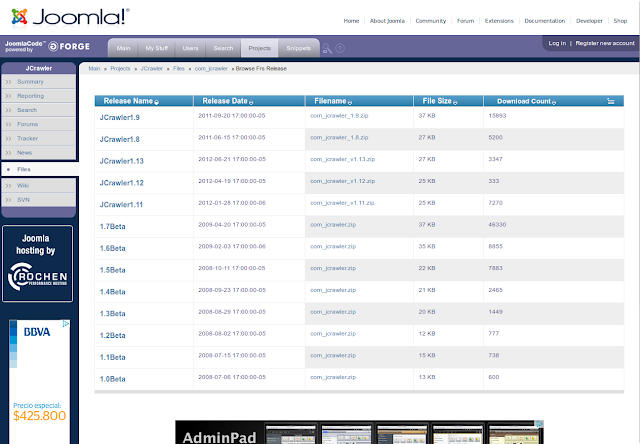Viewport: 640px width, 444px height.
Task: Open the AdminPad banner ad
Action: click(359, 433)
